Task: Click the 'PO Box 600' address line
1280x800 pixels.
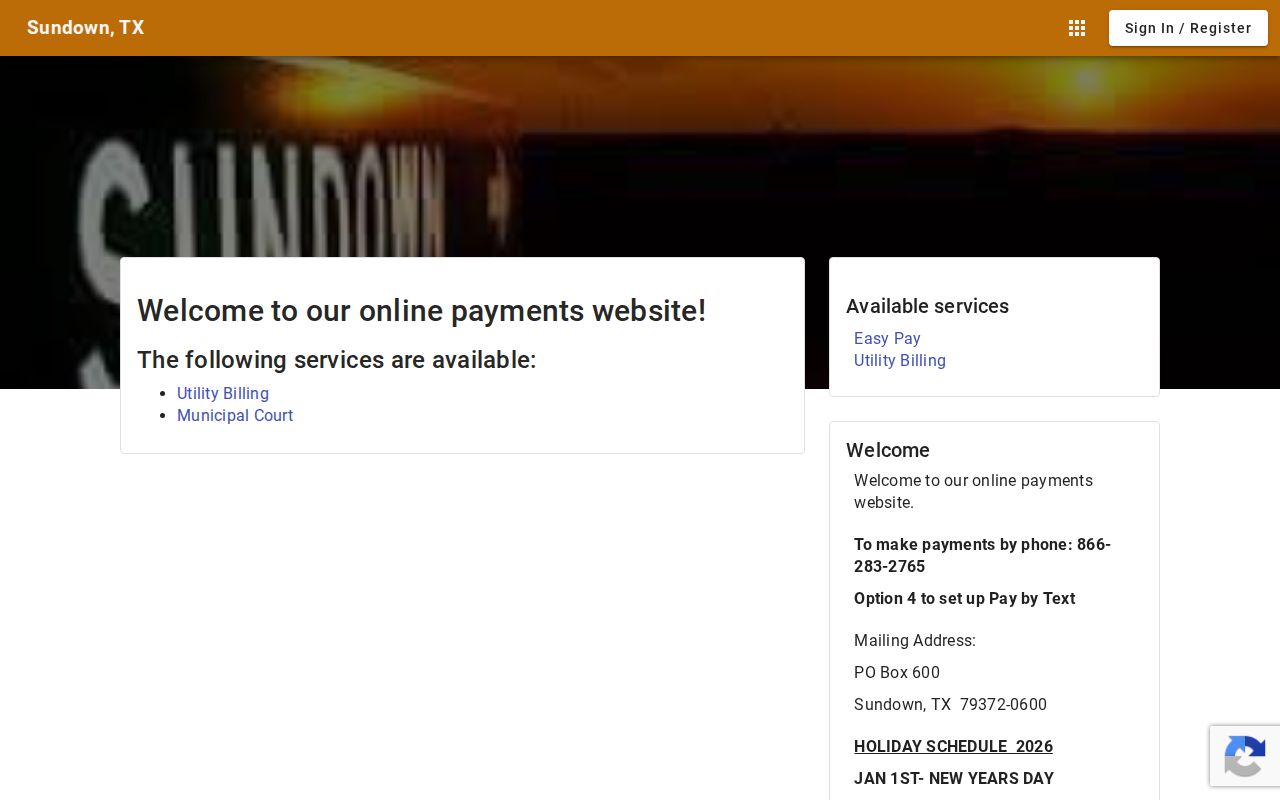Action: [897, 673]
